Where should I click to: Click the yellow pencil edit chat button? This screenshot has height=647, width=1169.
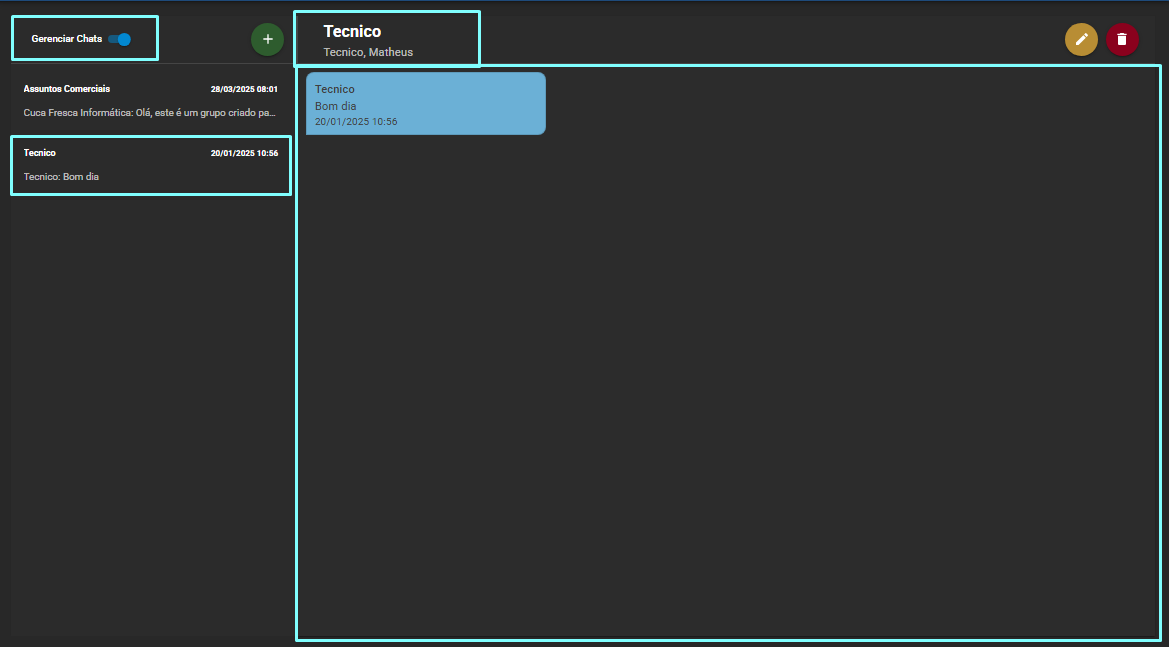click(x=1081, y=40)
